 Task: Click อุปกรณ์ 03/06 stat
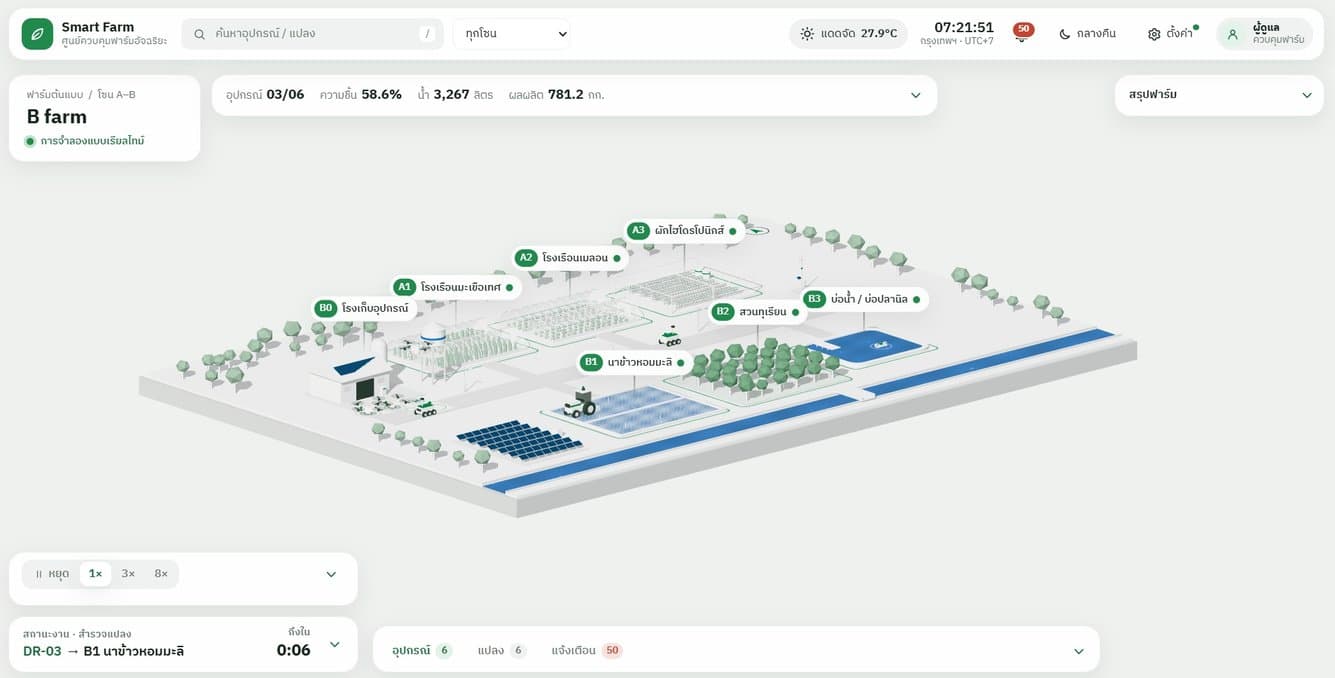click(265, 95)
